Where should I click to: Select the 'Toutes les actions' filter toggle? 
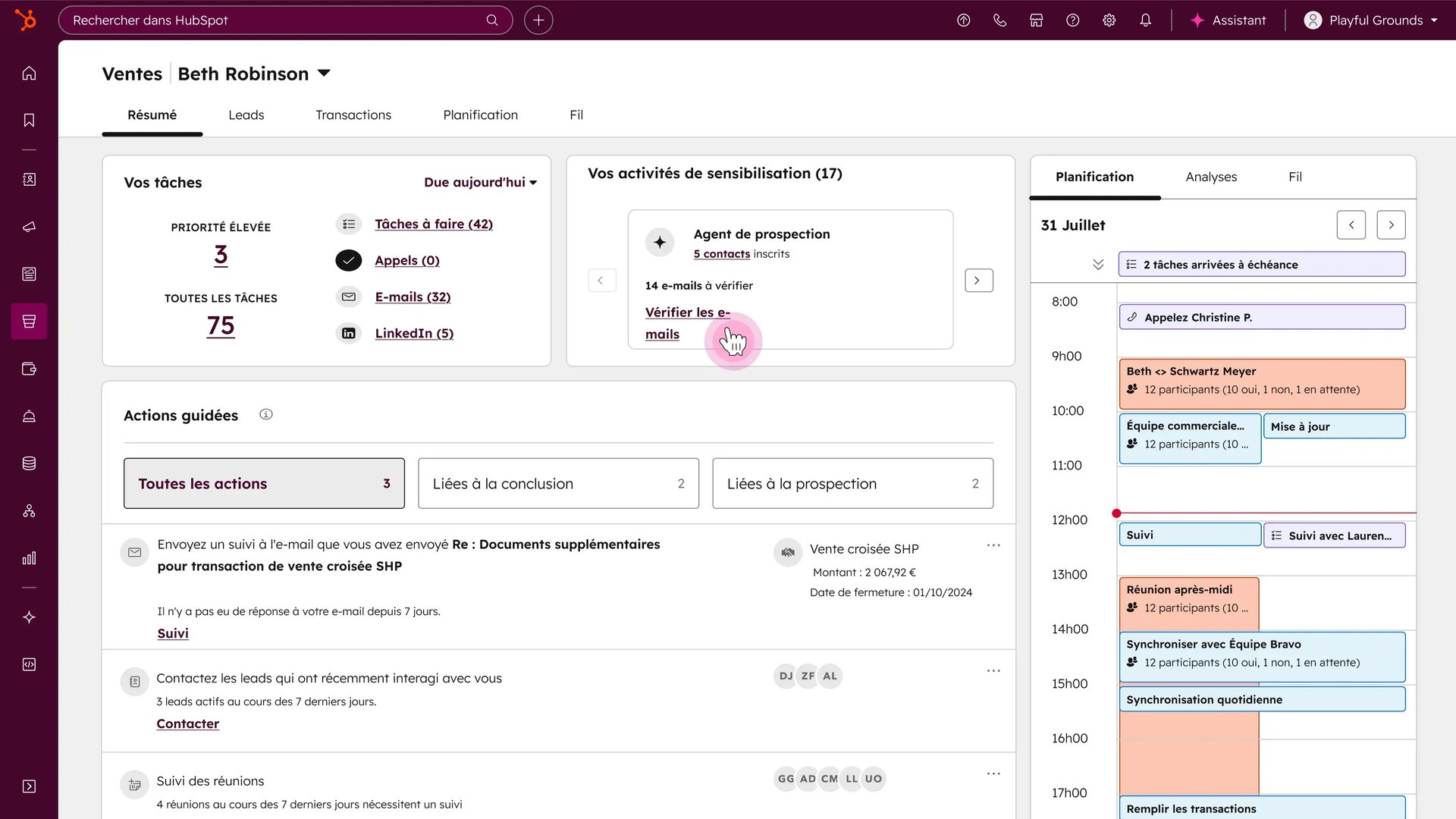coord(263,483)
